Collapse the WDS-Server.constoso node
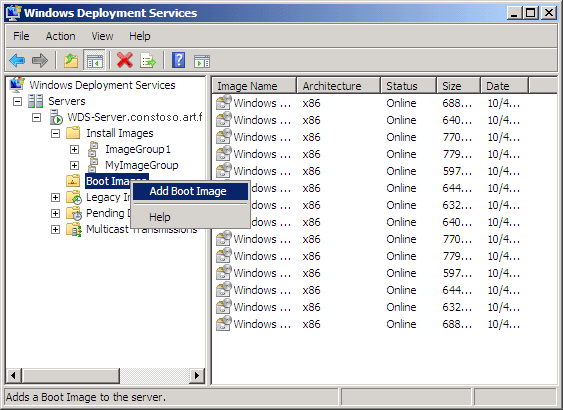Image resolution: width=563 pixels, height=410 pixels. [36, 117]
